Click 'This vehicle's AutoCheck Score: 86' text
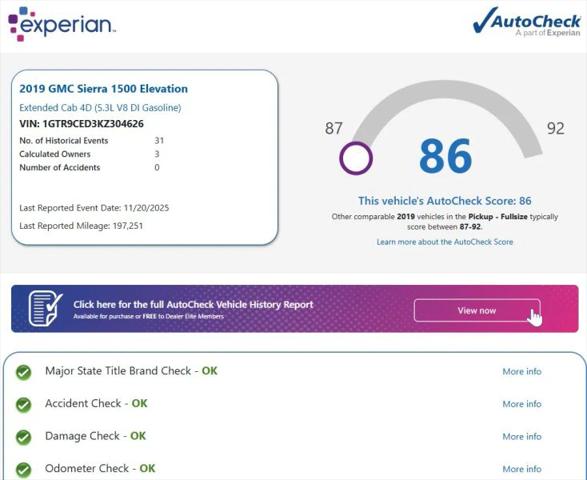The width and height of the screenshot is (587, 480). 445,201
